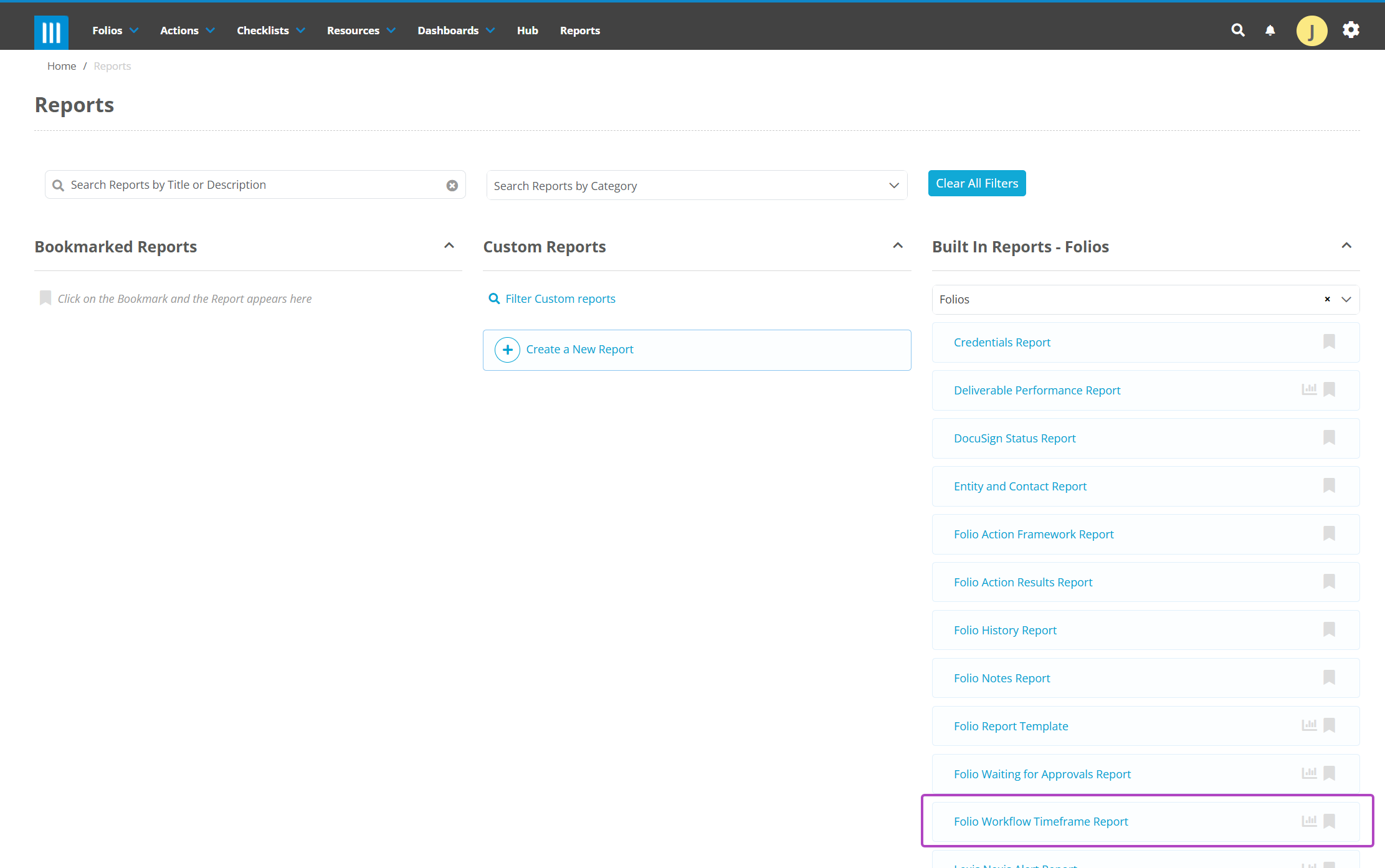
Task: Open the Entity and Contact Report link
Action: (x=1020, y=487)
